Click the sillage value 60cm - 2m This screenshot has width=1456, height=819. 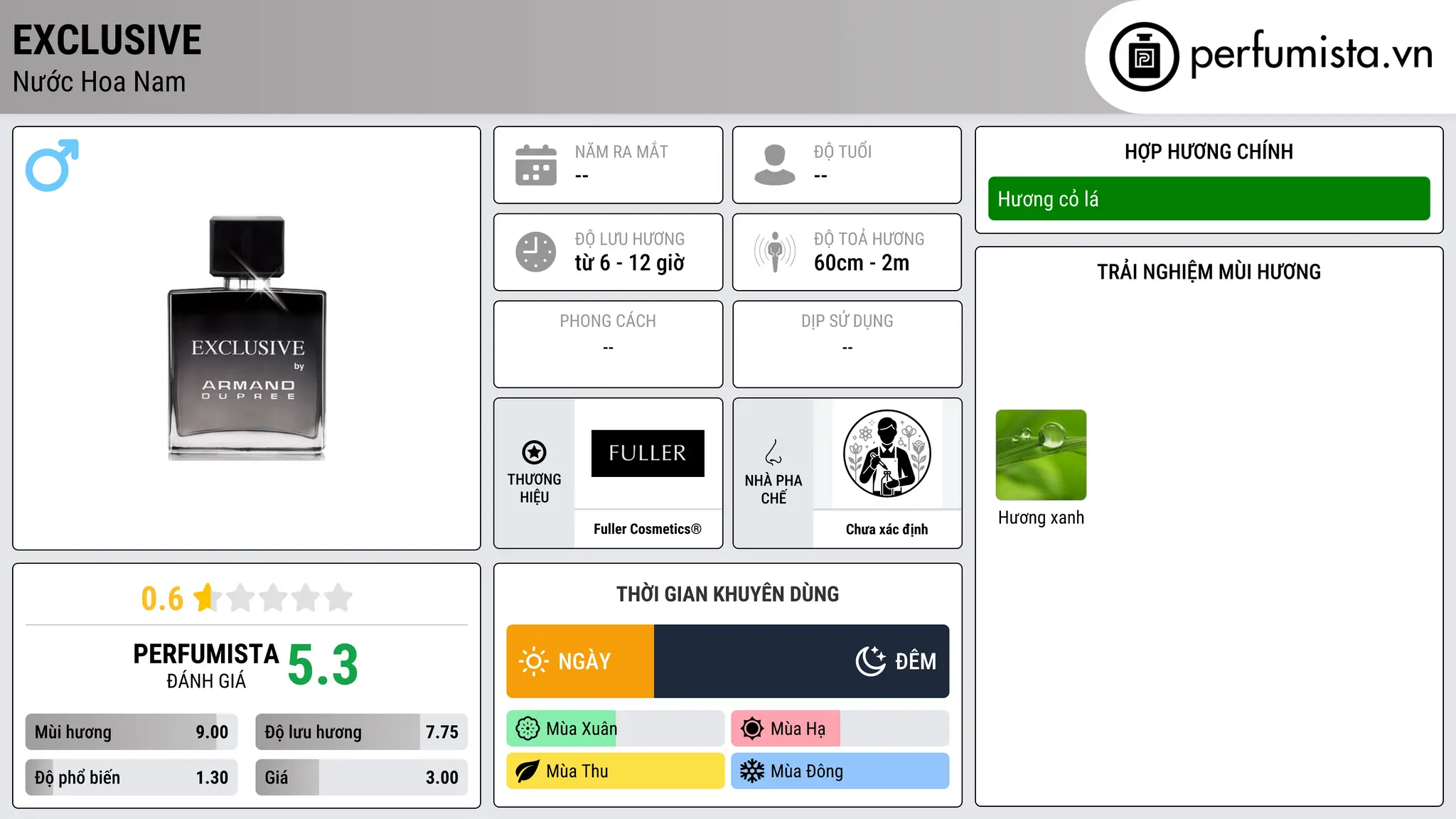pos(862,263)
